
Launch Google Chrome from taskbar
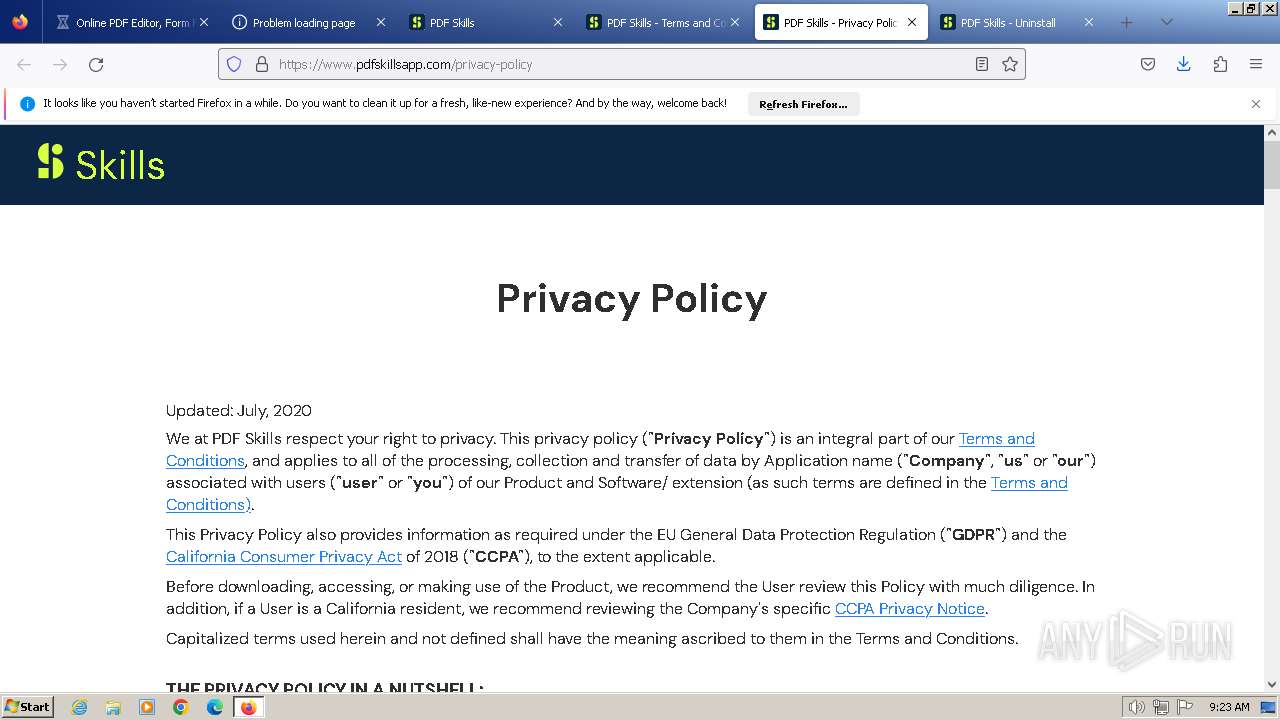pyautogui.click(x=181, y=707)
